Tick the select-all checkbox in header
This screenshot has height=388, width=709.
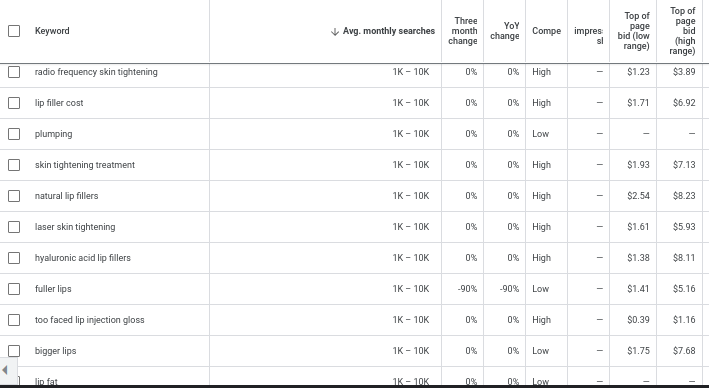(x=14, y=31)
